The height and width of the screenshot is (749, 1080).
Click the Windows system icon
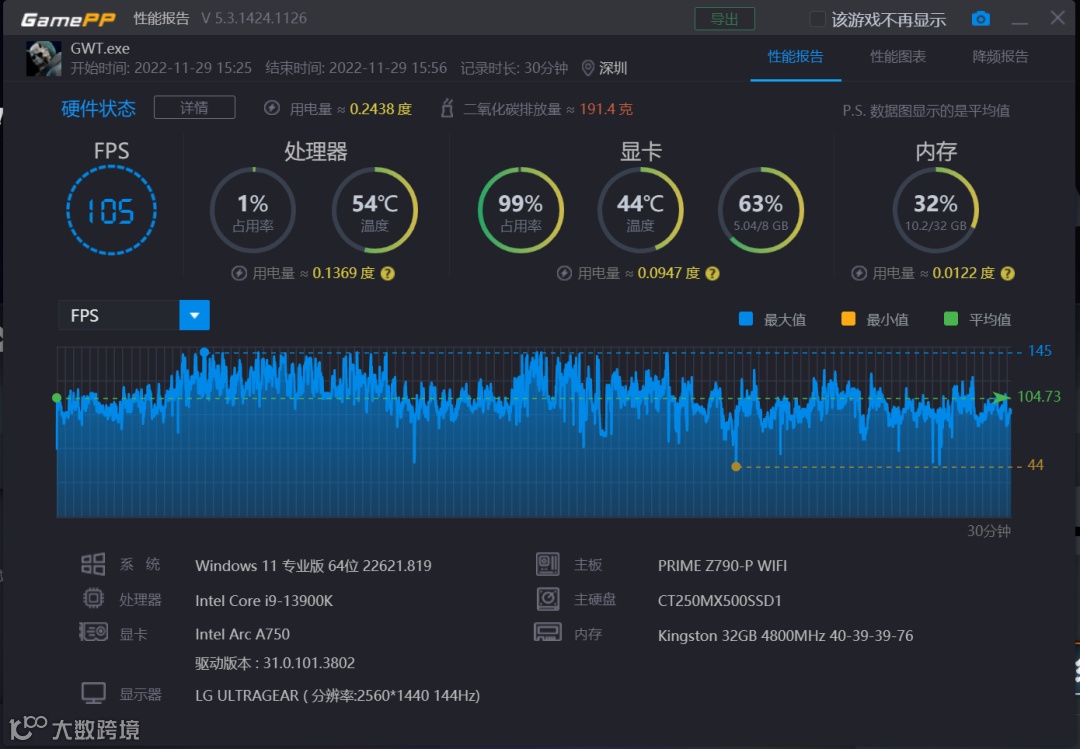(x=93, y=564)
